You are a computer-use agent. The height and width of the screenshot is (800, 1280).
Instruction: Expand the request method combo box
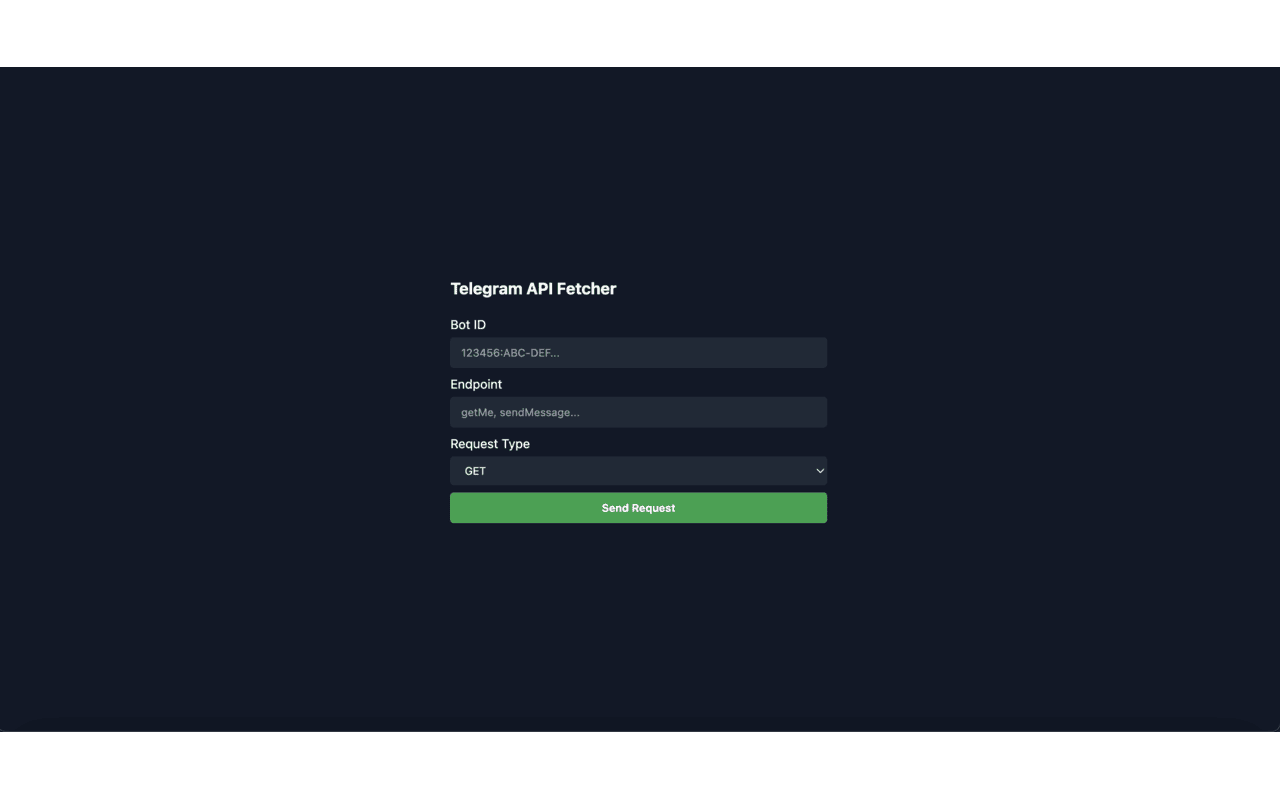tap(638, 471)
